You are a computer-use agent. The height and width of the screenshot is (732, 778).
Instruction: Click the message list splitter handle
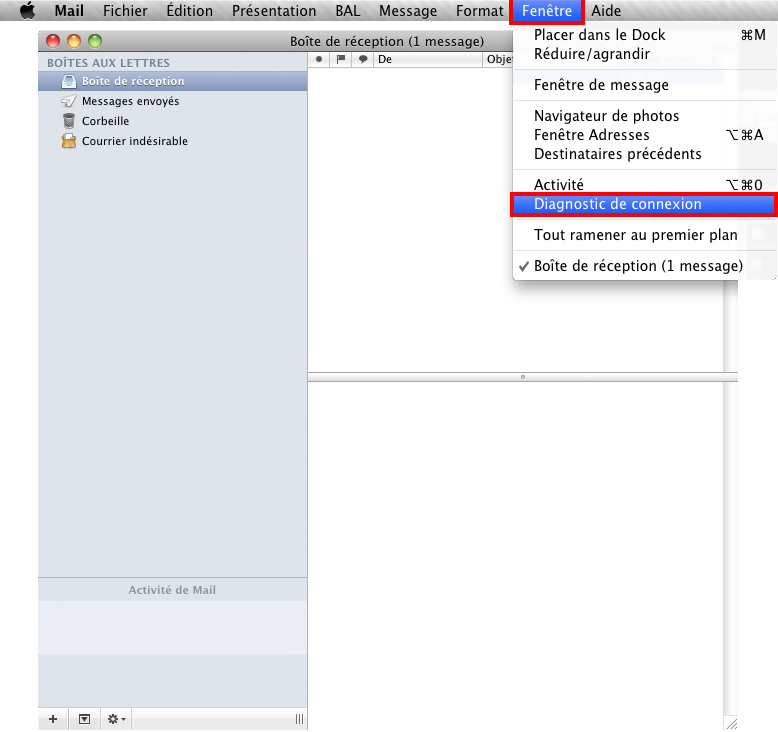coord(523,377)
